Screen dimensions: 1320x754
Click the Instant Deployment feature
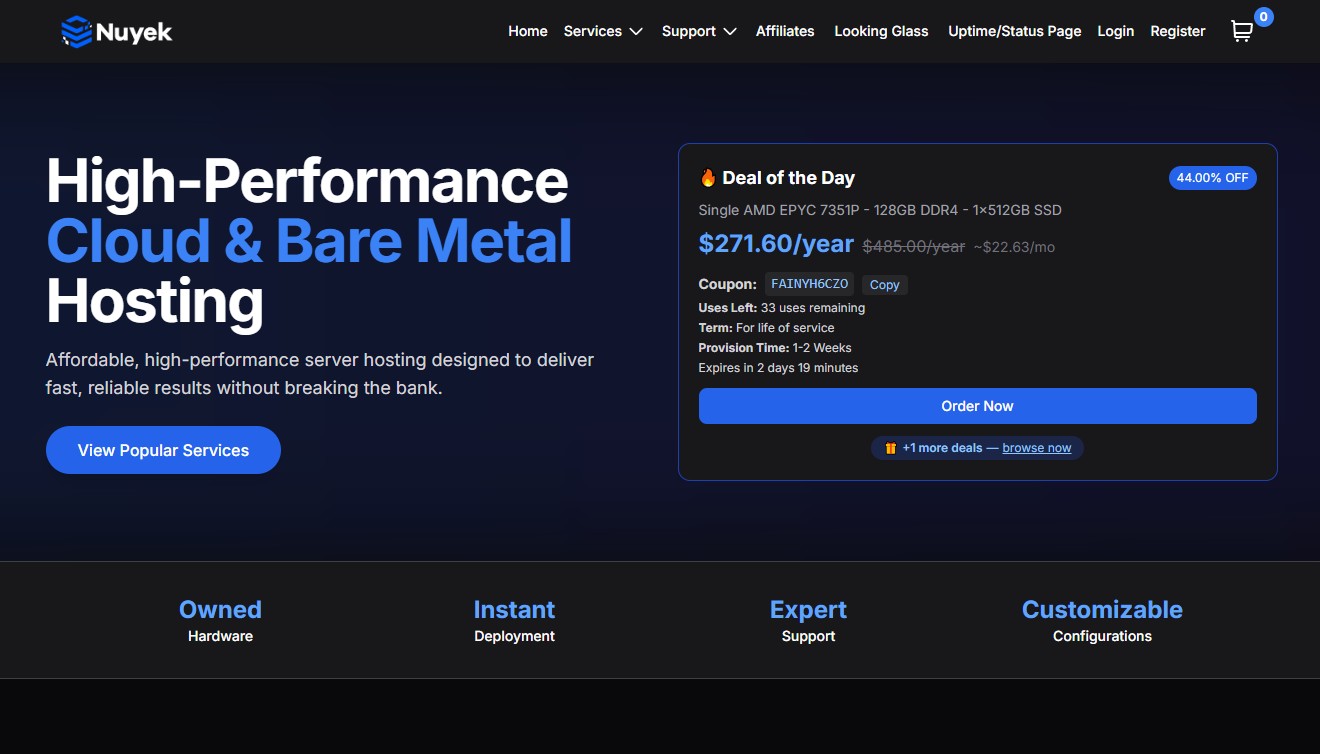tap(514, 620)
